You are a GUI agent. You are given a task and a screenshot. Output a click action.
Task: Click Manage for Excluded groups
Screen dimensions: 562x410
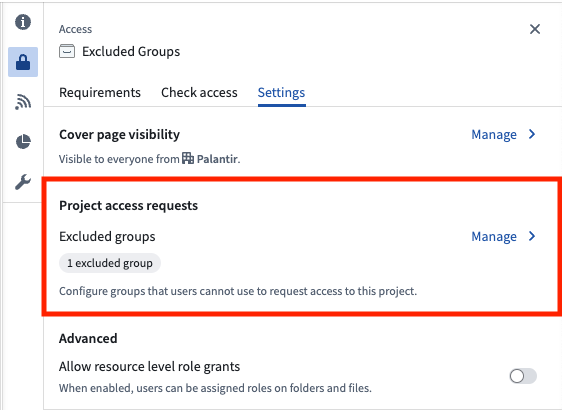coord(494,237)
